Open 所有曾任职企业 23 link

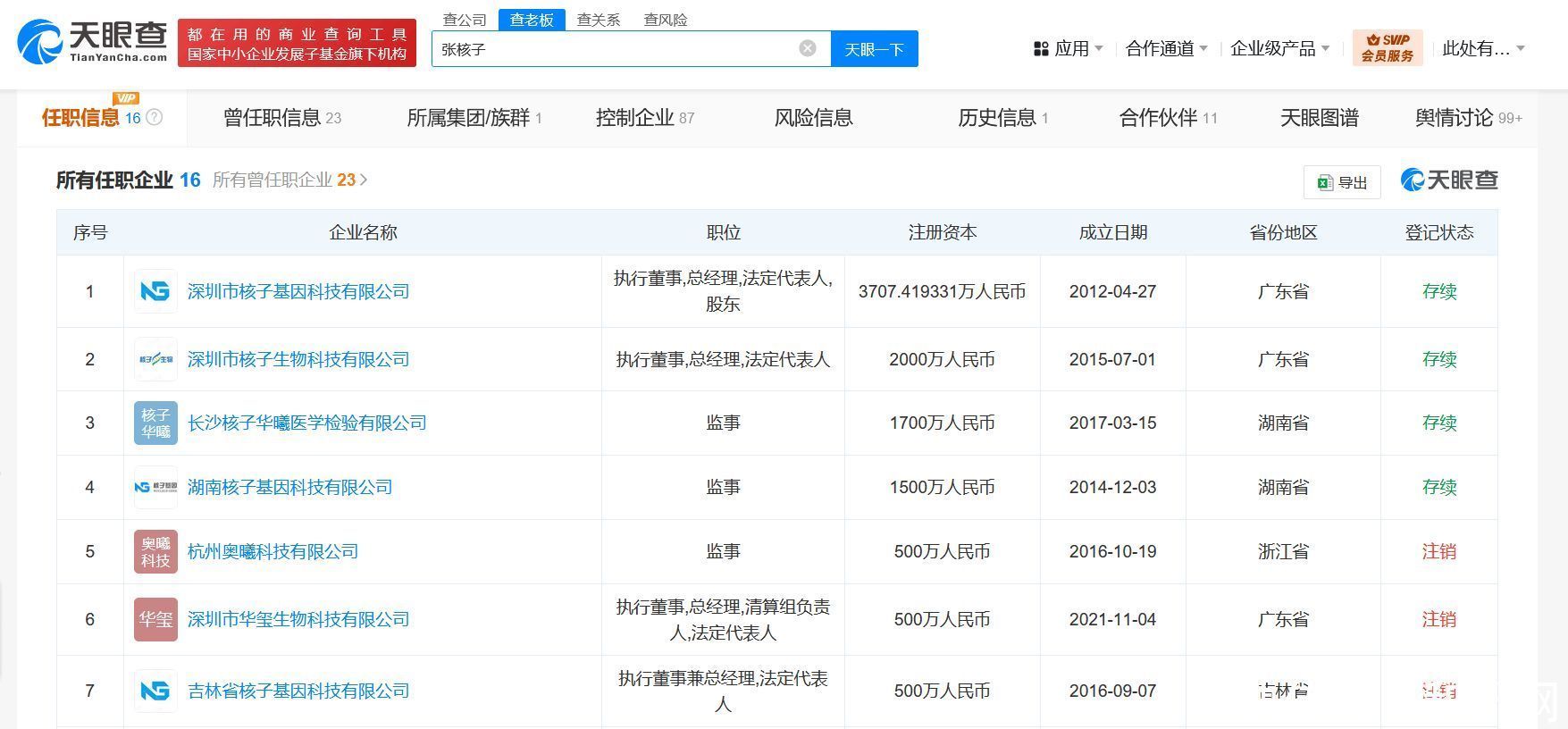(289, 180)
